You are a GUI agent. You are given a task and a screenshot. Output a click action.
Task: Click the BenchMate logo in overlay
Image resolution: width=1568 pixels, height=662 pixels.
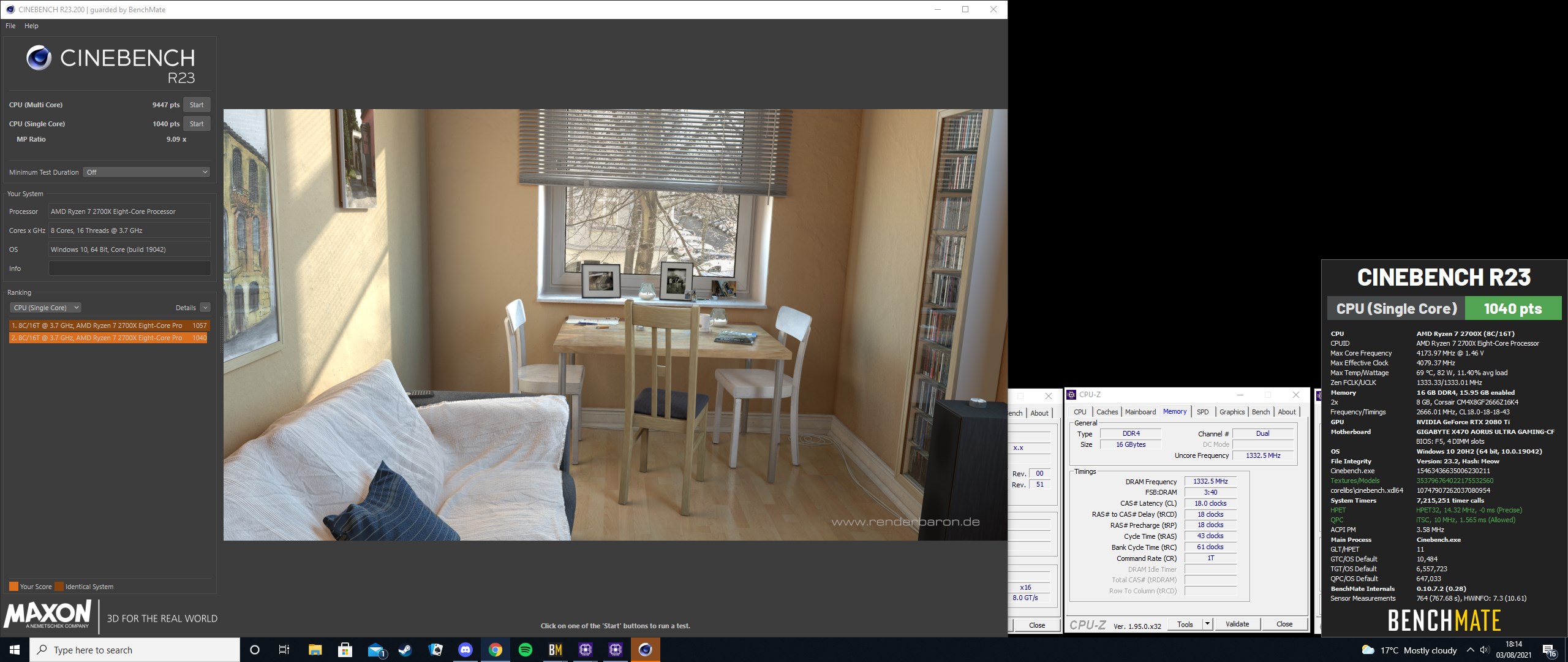1444,620
